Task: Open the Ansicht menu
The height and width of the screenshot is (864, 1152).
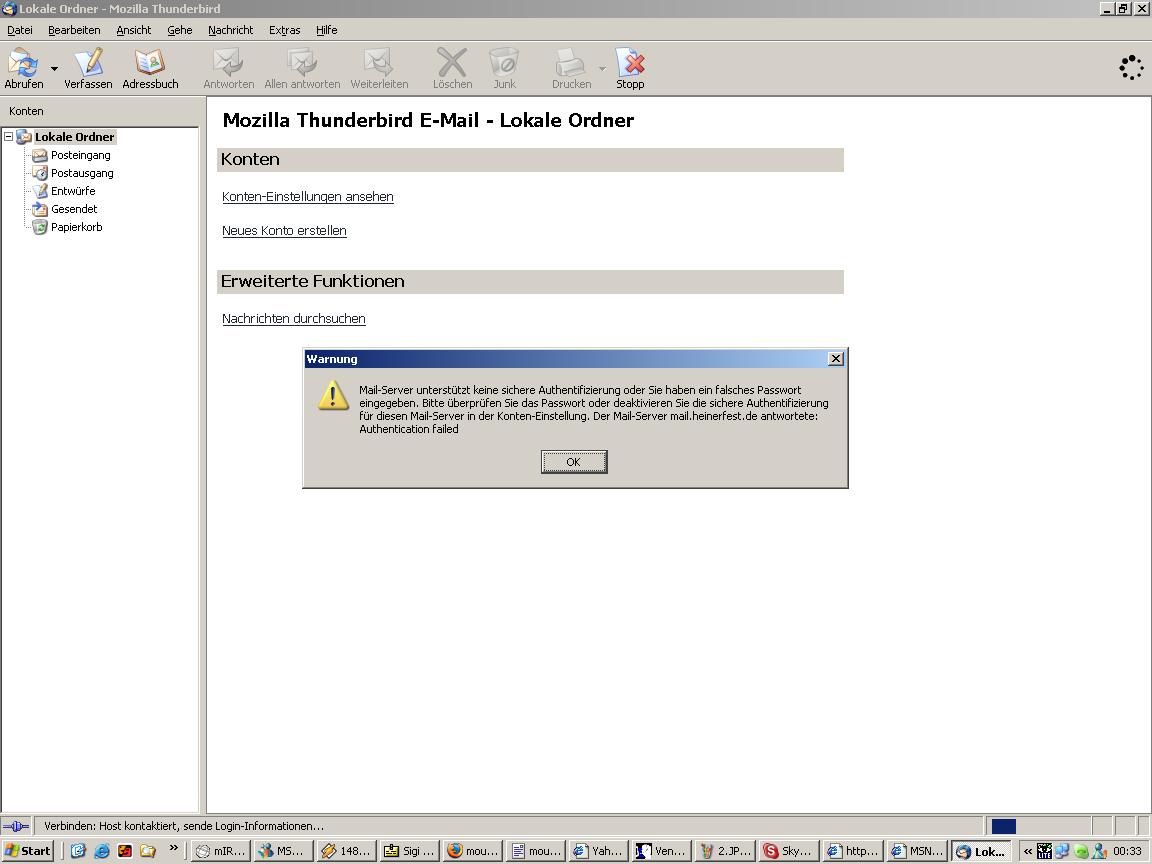Action: pyautogui.click(x=134, y=30)
